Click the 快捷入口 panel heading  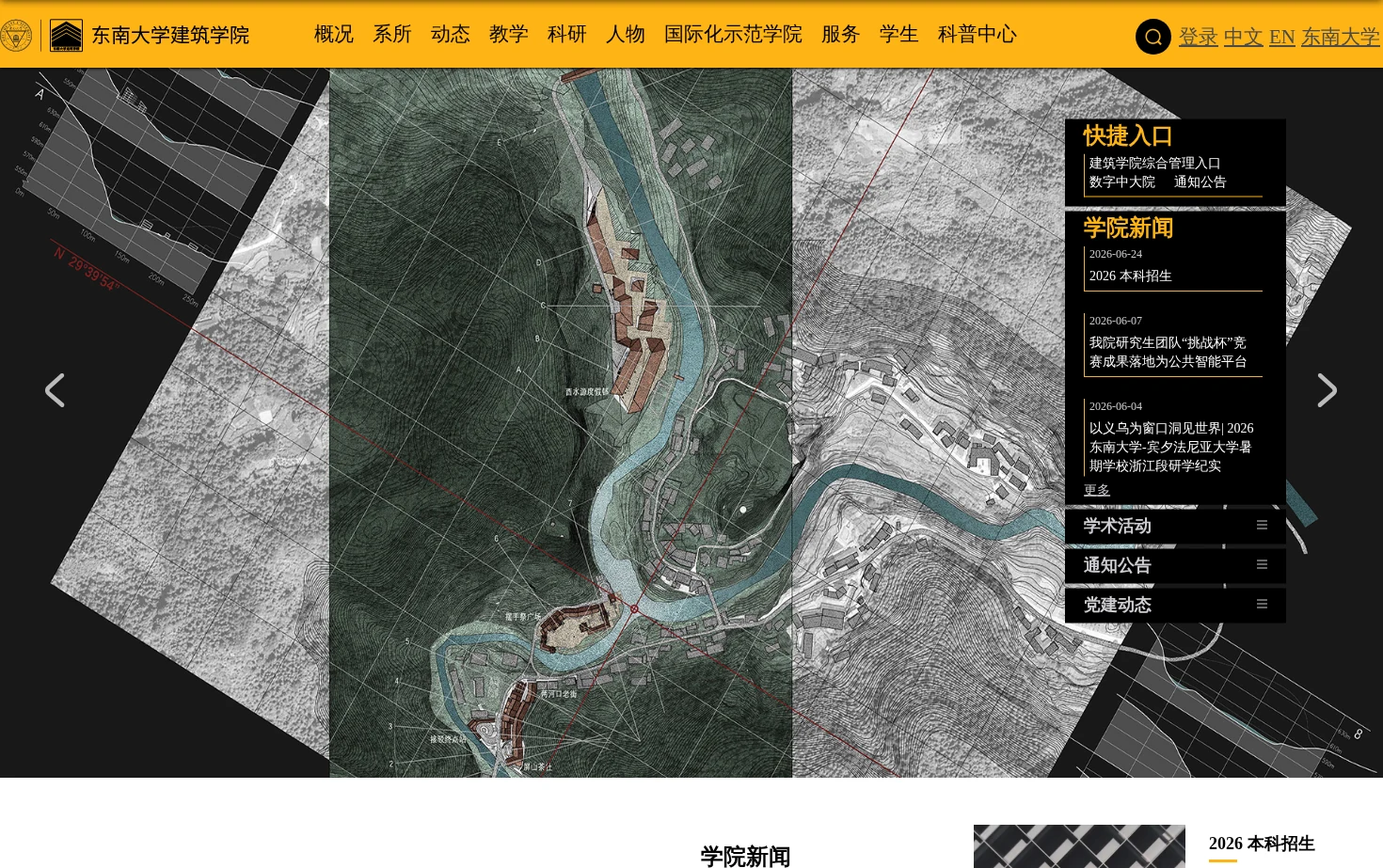pos(1128,136)
